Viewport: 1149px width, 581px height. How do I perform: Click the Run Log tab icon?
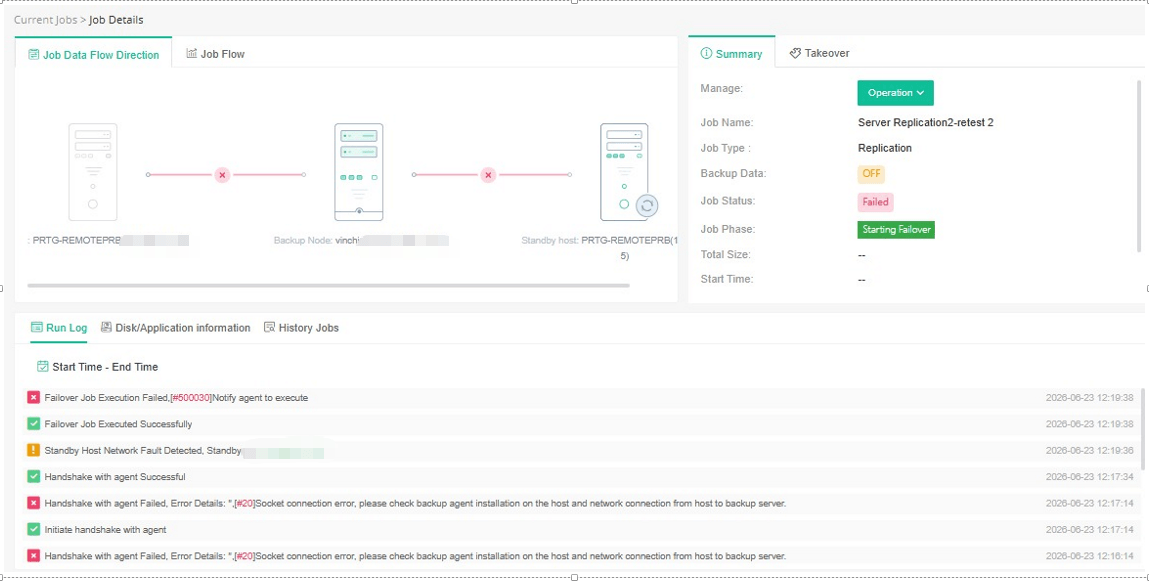point(37,327)
